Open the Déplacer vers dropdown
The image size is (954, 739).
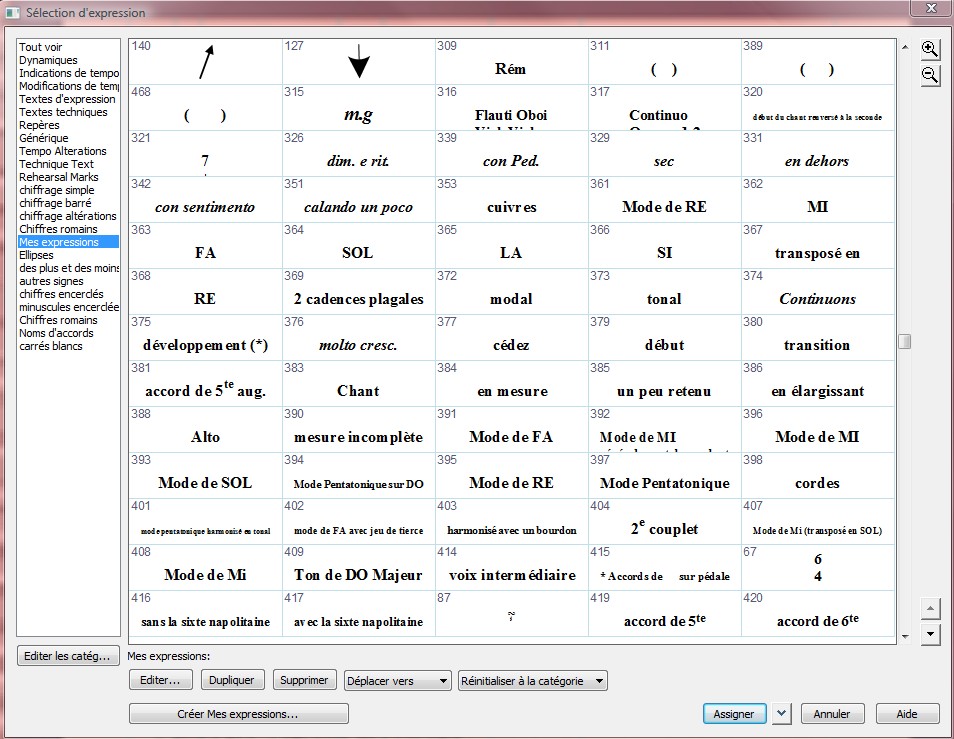click(397, 681)
